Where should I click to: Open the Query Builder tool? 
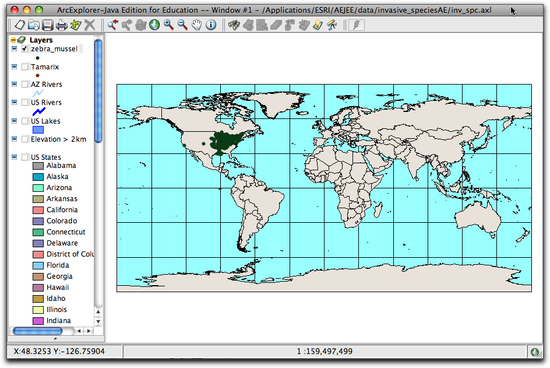point(248,25)
